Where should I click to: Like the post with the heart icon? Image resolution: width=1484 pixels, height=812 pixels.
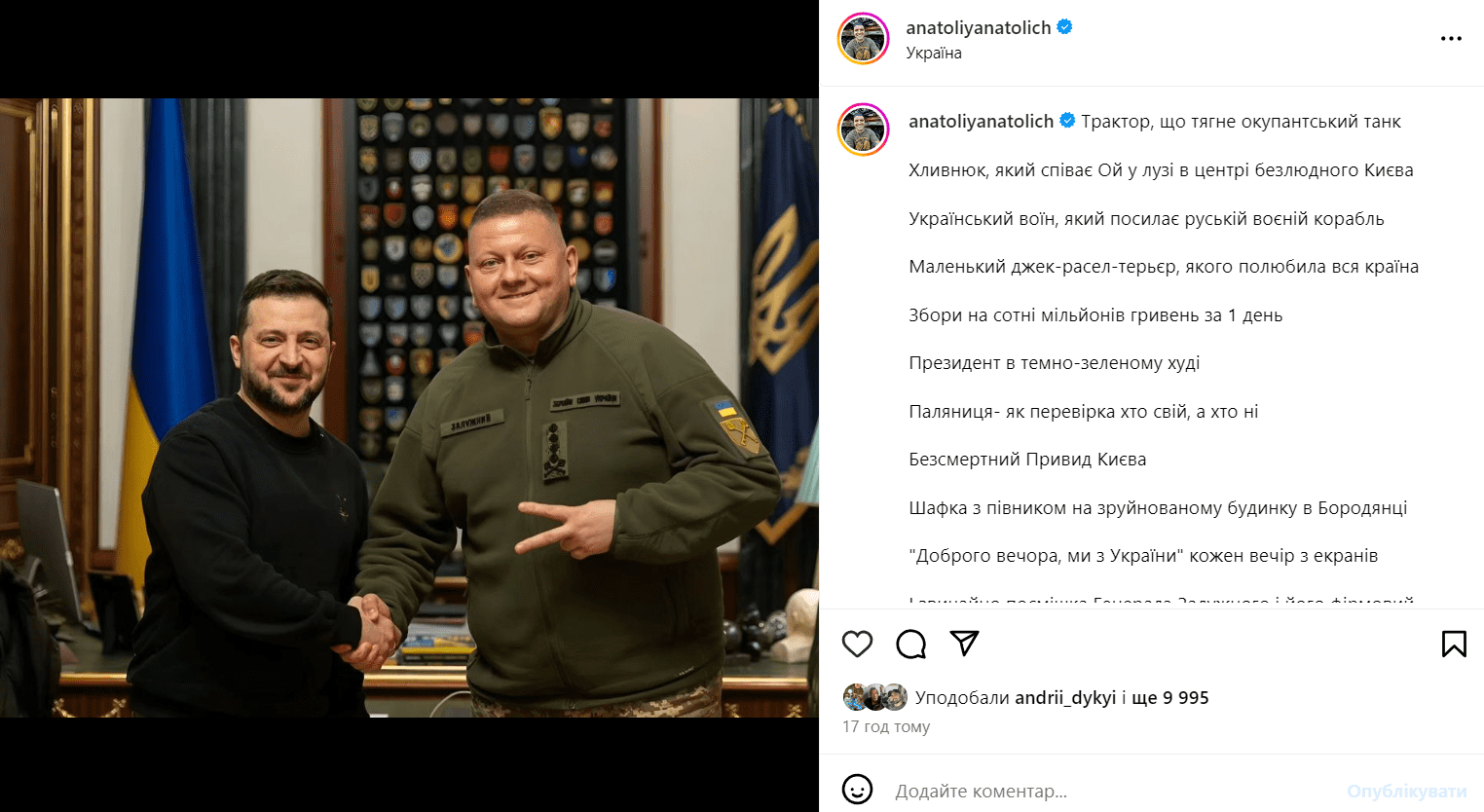point(857,644)
